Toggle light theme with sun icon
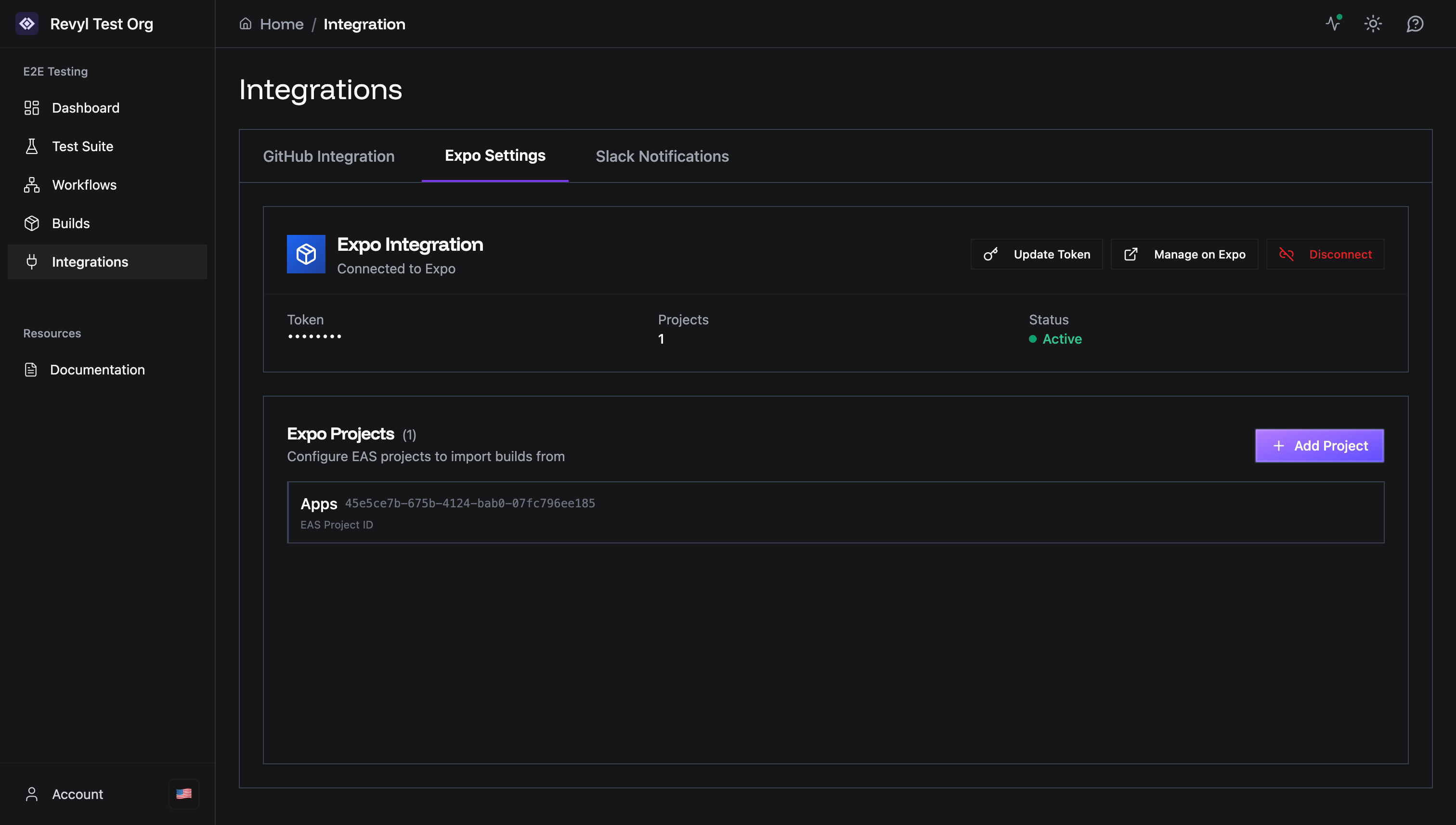 [1373, 24]
